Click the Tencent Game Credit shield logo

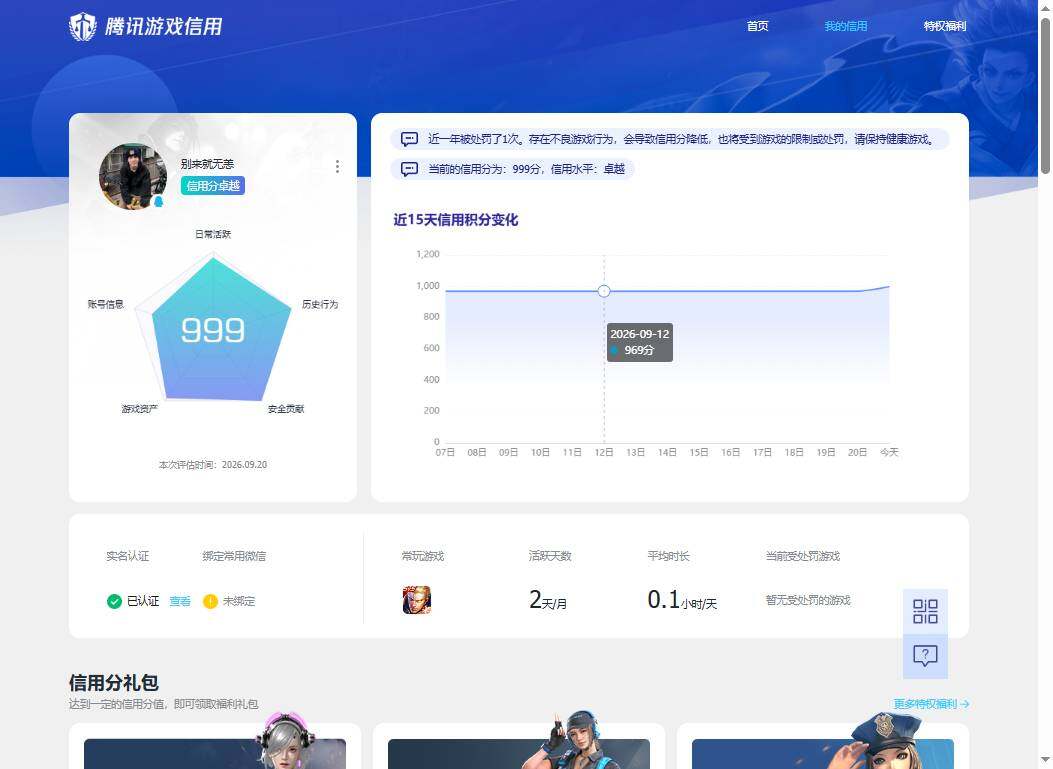83,27
